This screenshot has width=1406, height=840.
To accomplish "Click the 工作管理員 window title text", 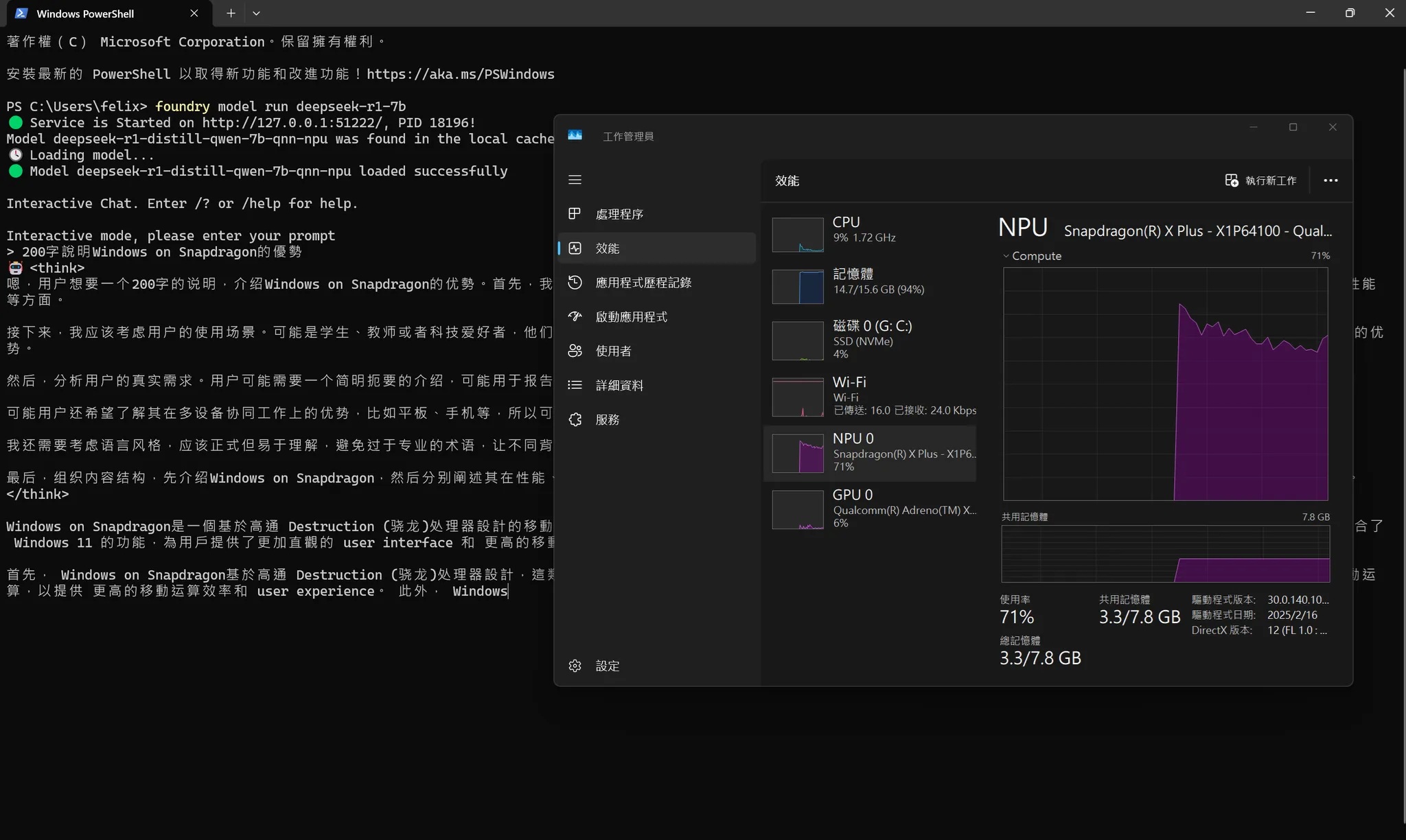I will (628, 137).
